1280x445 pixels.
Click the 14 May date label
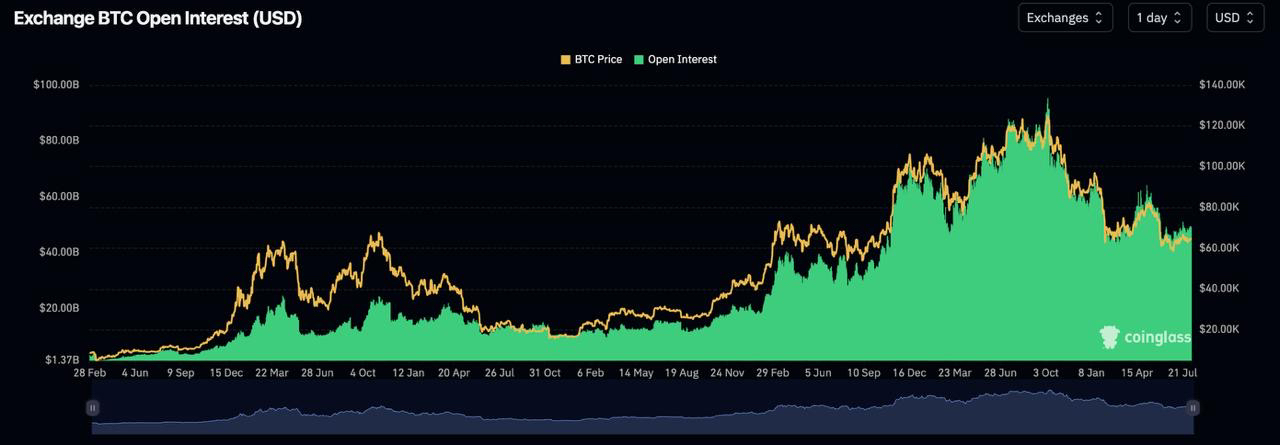coord(636,372)
